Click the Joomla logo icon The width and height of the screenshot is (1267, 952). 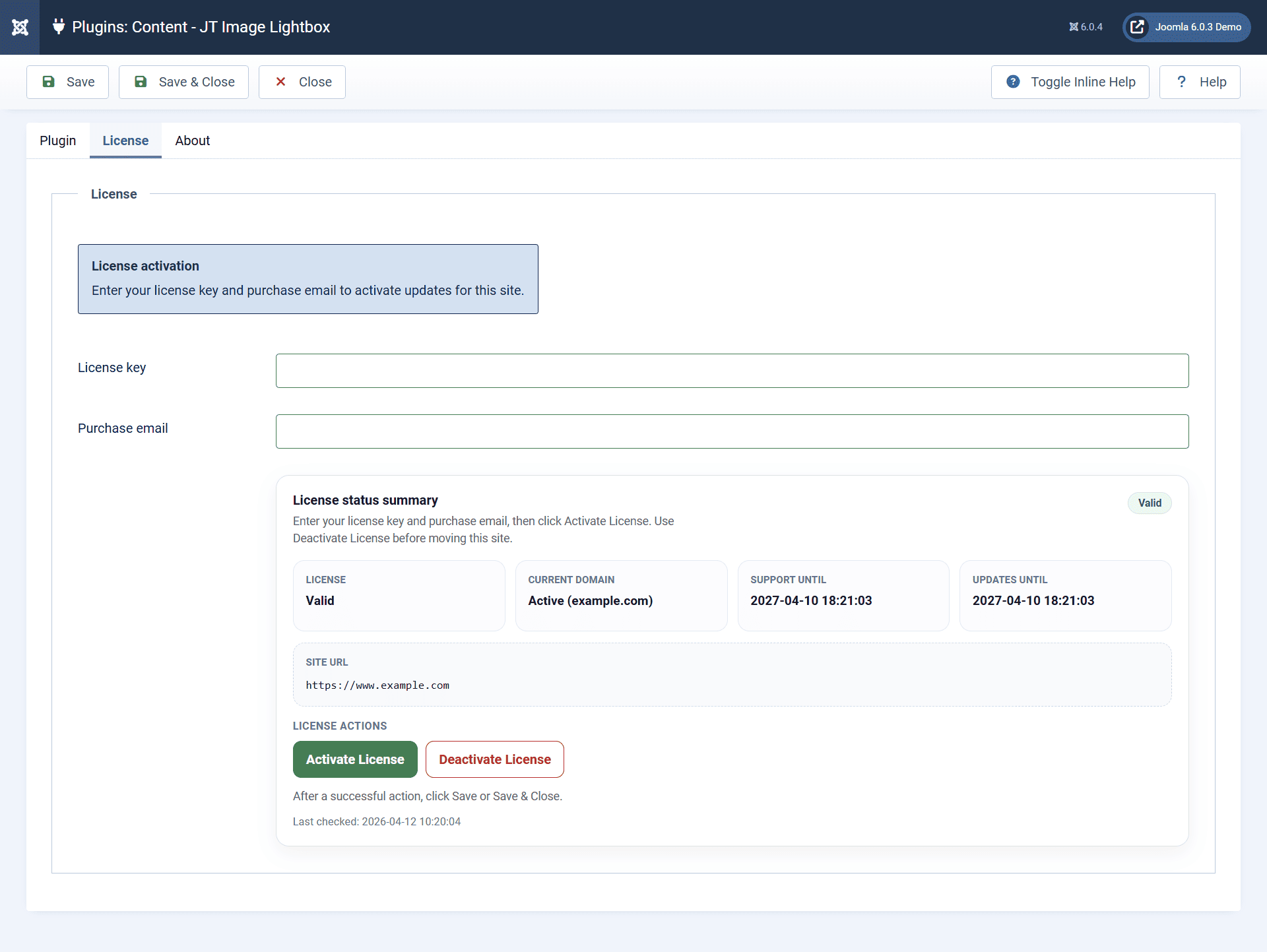(20, 27)
